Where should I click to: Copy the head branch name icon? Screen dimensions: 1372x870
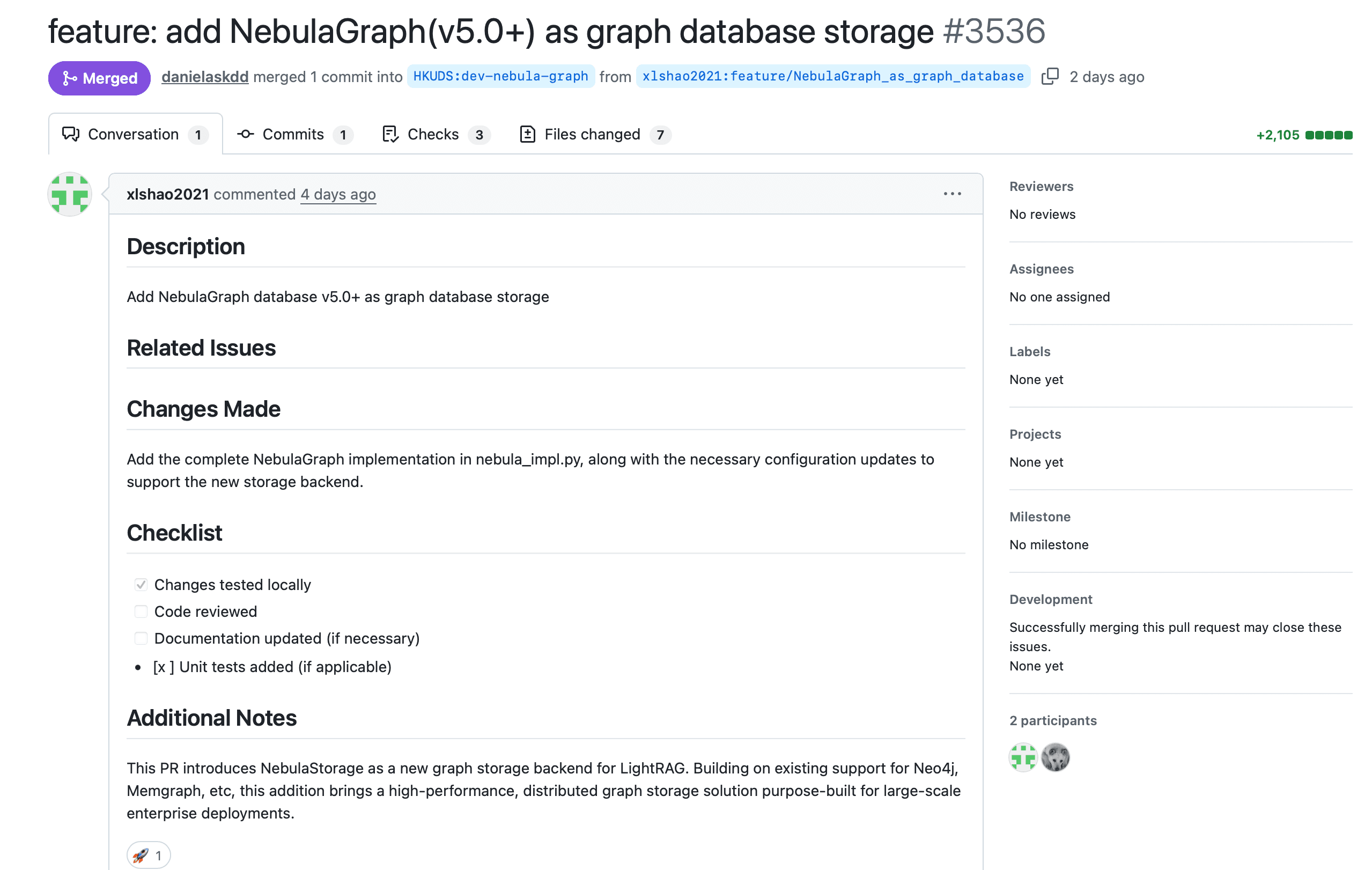(1050, 76)
